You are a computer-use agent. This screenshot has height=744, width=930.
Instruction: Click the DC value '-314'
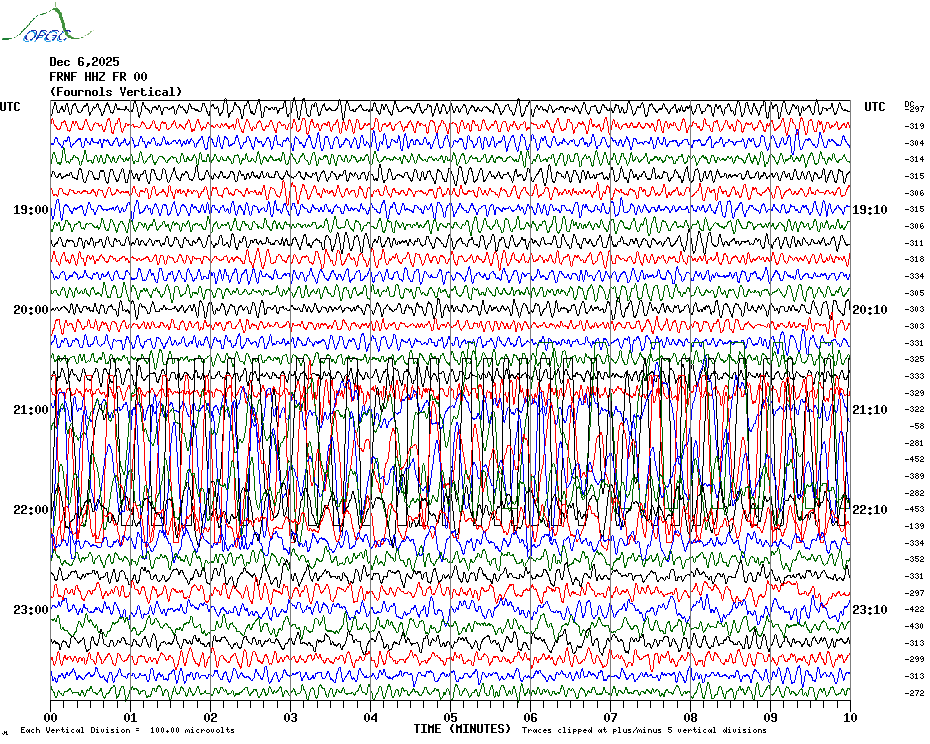pyautogui.click(x=915, y=160)
